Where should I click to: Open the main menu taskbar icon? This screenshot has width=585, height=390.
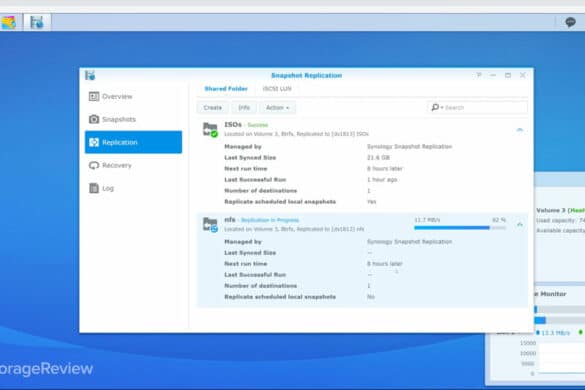[9, 22]
